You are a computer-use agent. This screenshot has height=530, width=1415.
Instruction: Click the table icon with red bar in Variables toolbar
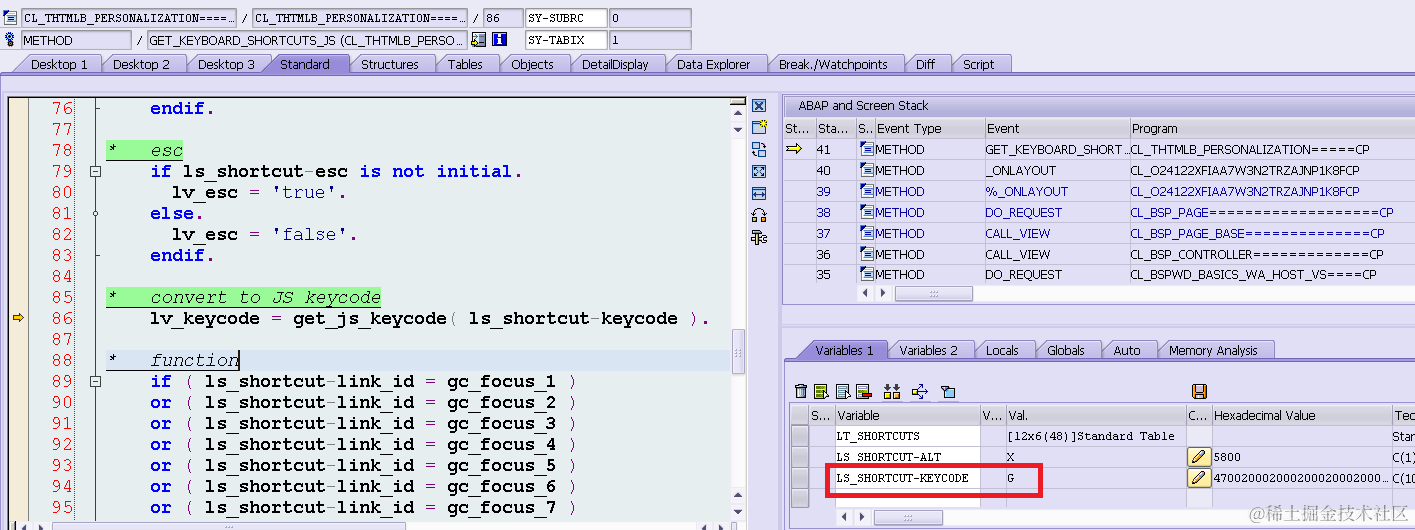(x=863, y=391)
